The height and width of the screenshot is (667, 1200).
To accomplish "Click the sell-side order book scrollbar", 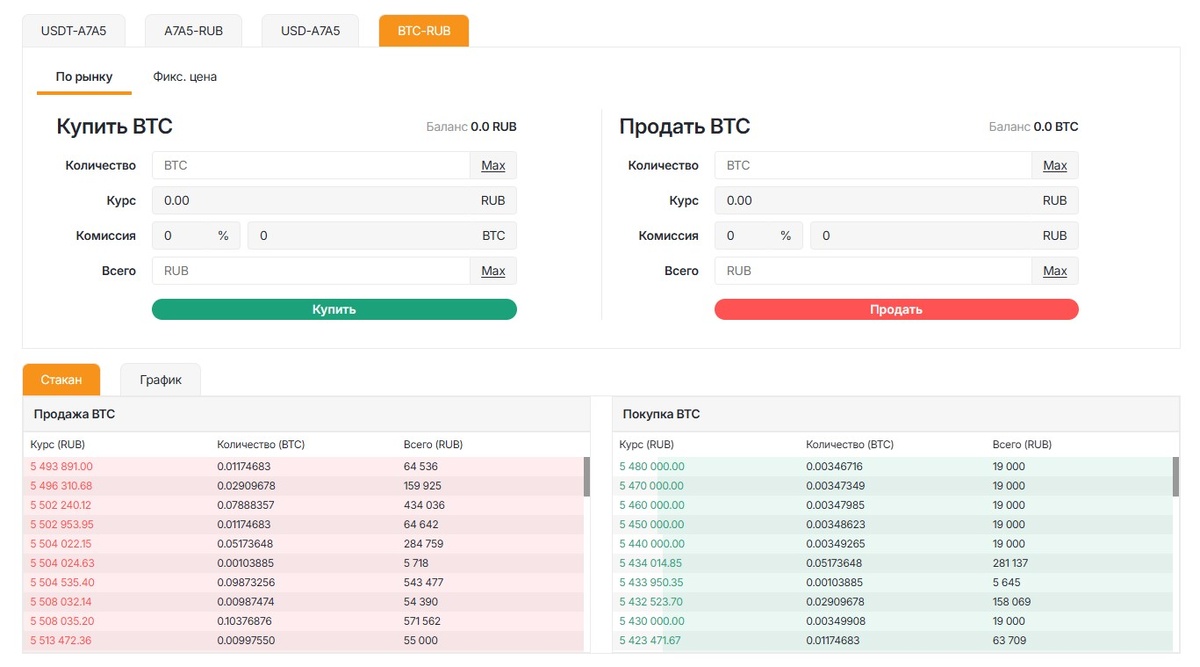I will point(587,477).
